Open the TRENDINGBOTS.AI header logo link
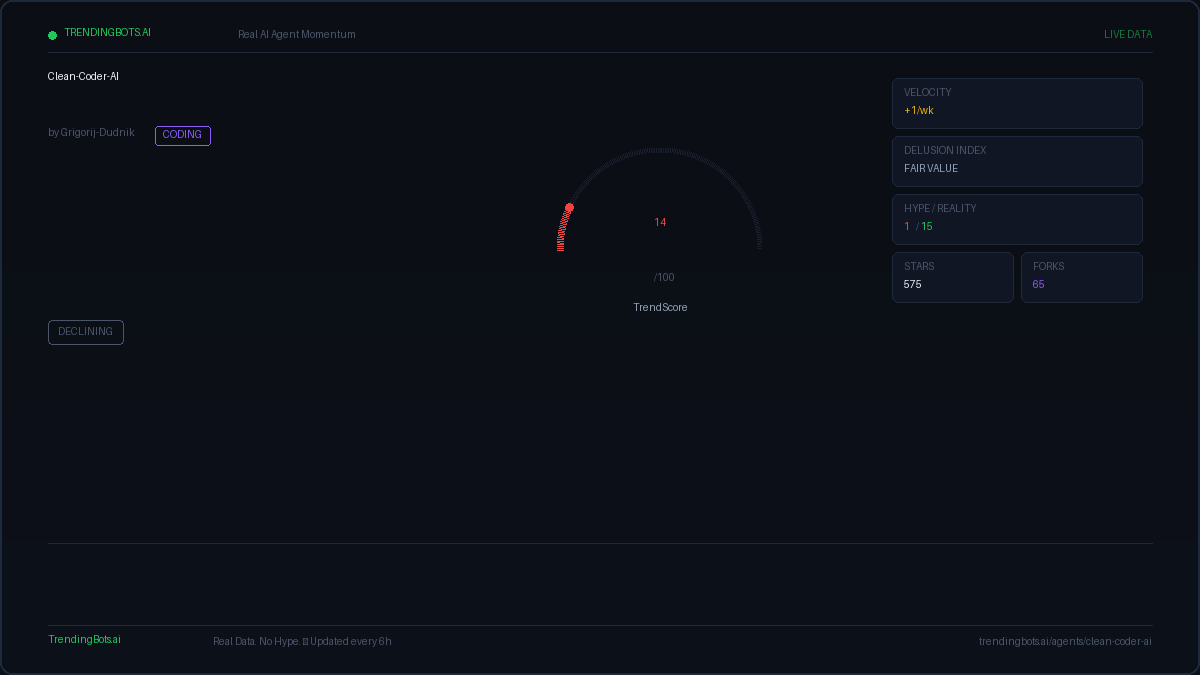 107,32
